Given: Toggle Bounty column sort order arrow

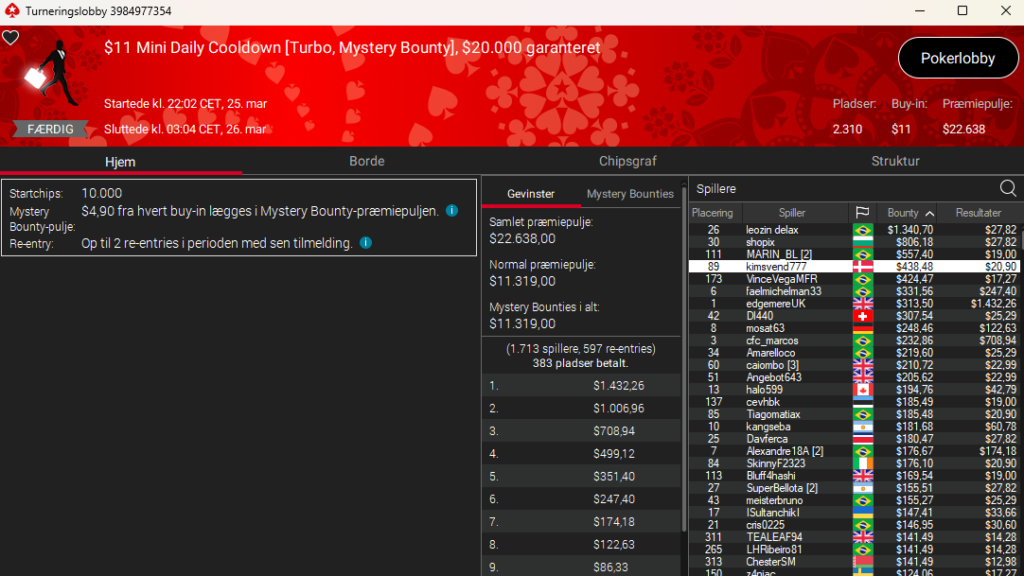Looking at the screenshot, I should click(929, 213).
